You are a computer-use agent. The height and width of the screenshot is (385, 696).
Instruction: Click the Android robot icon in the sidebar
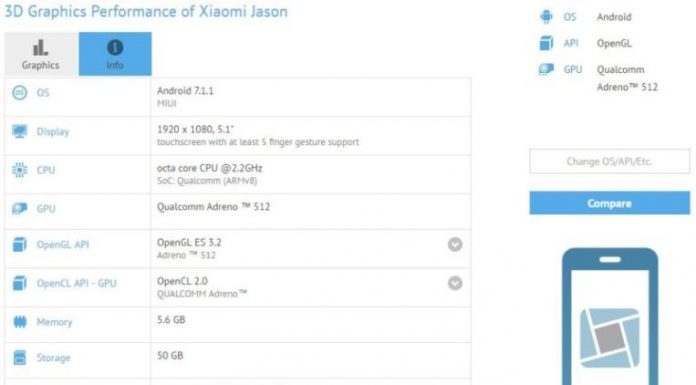click(546, 17)
